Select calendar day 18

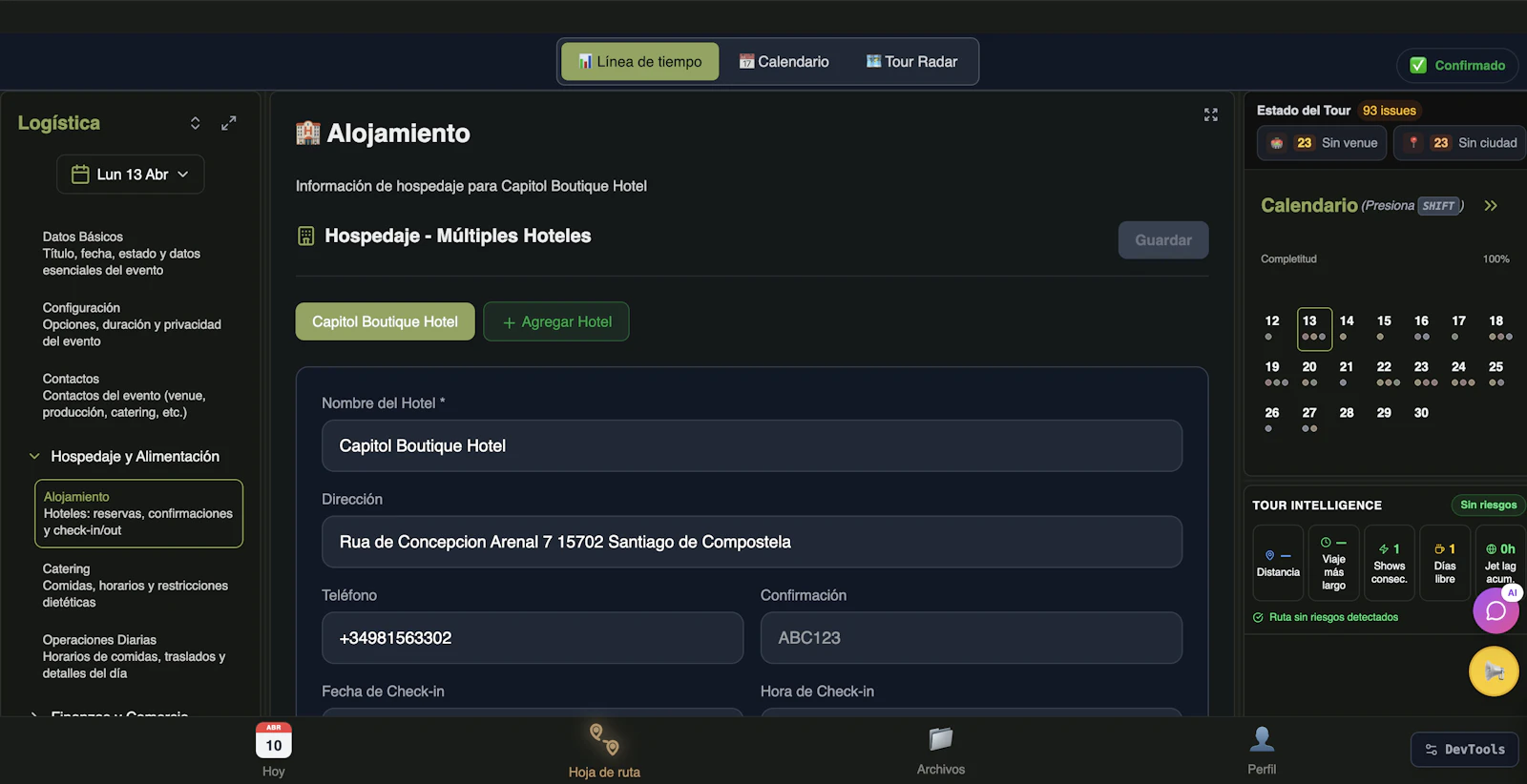click(x=1496, y=328)
